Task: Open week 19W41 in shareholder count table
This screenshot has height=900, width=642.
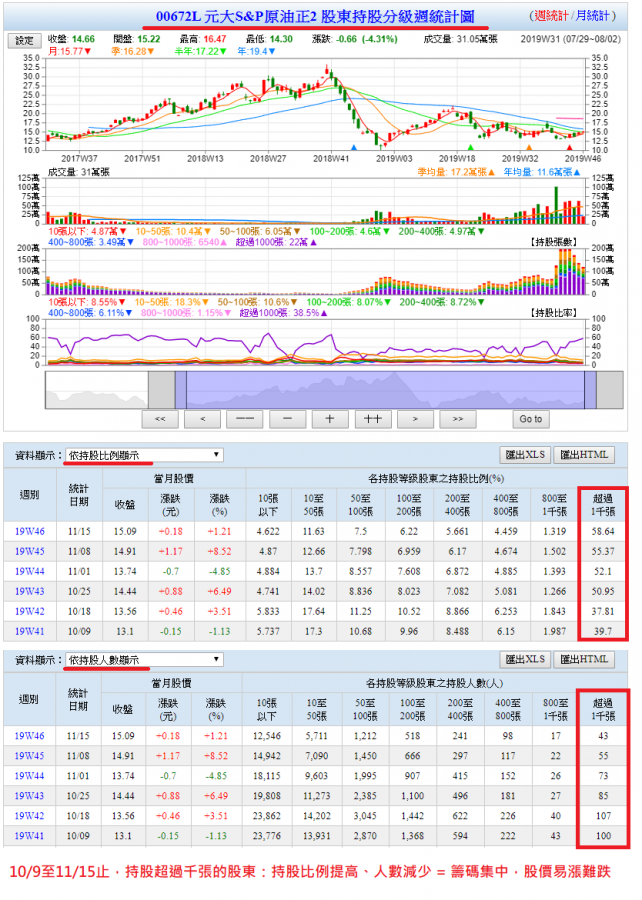Action: (x=29, y=836)
